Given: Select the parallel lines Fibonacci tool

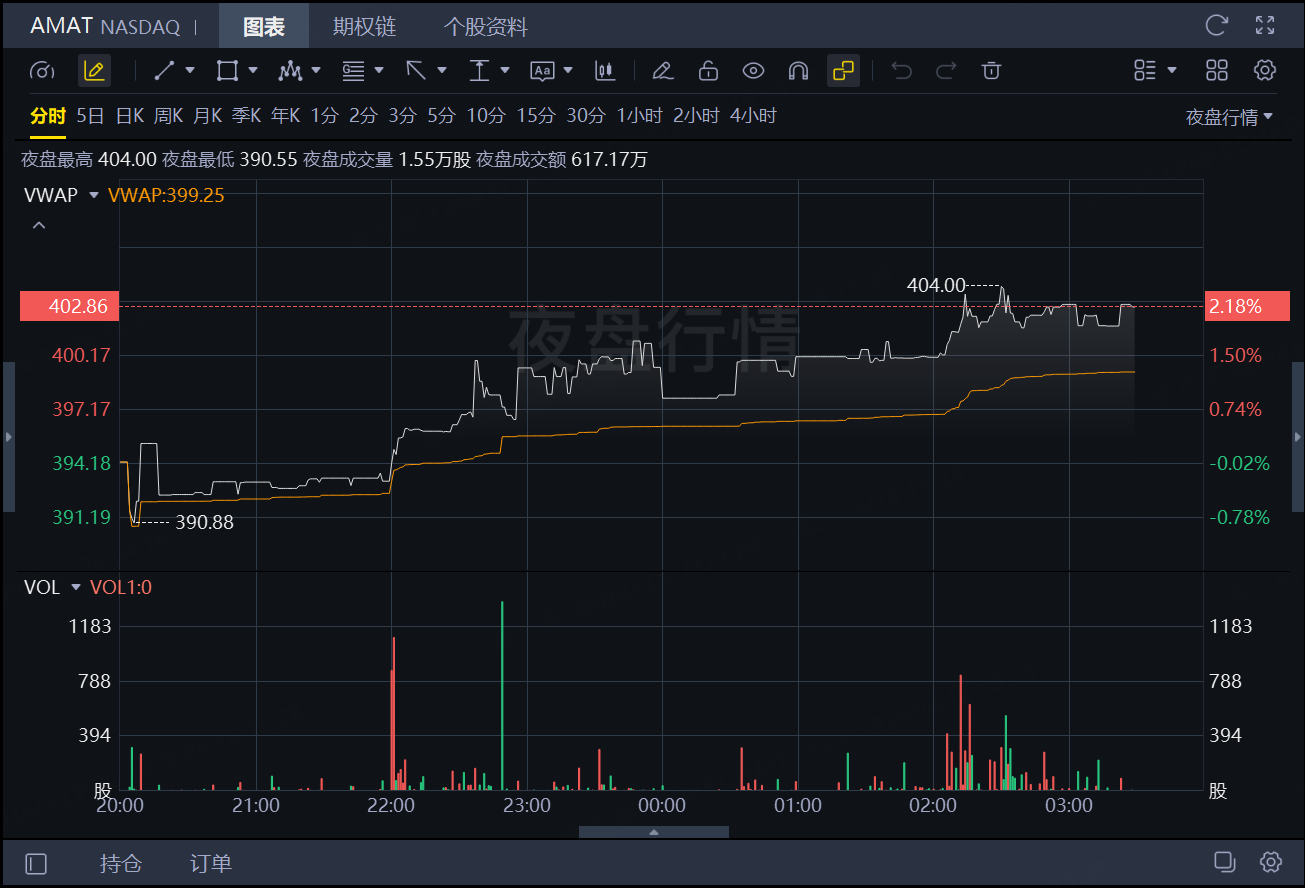Looking at the screenshot, I should (353, 71).
